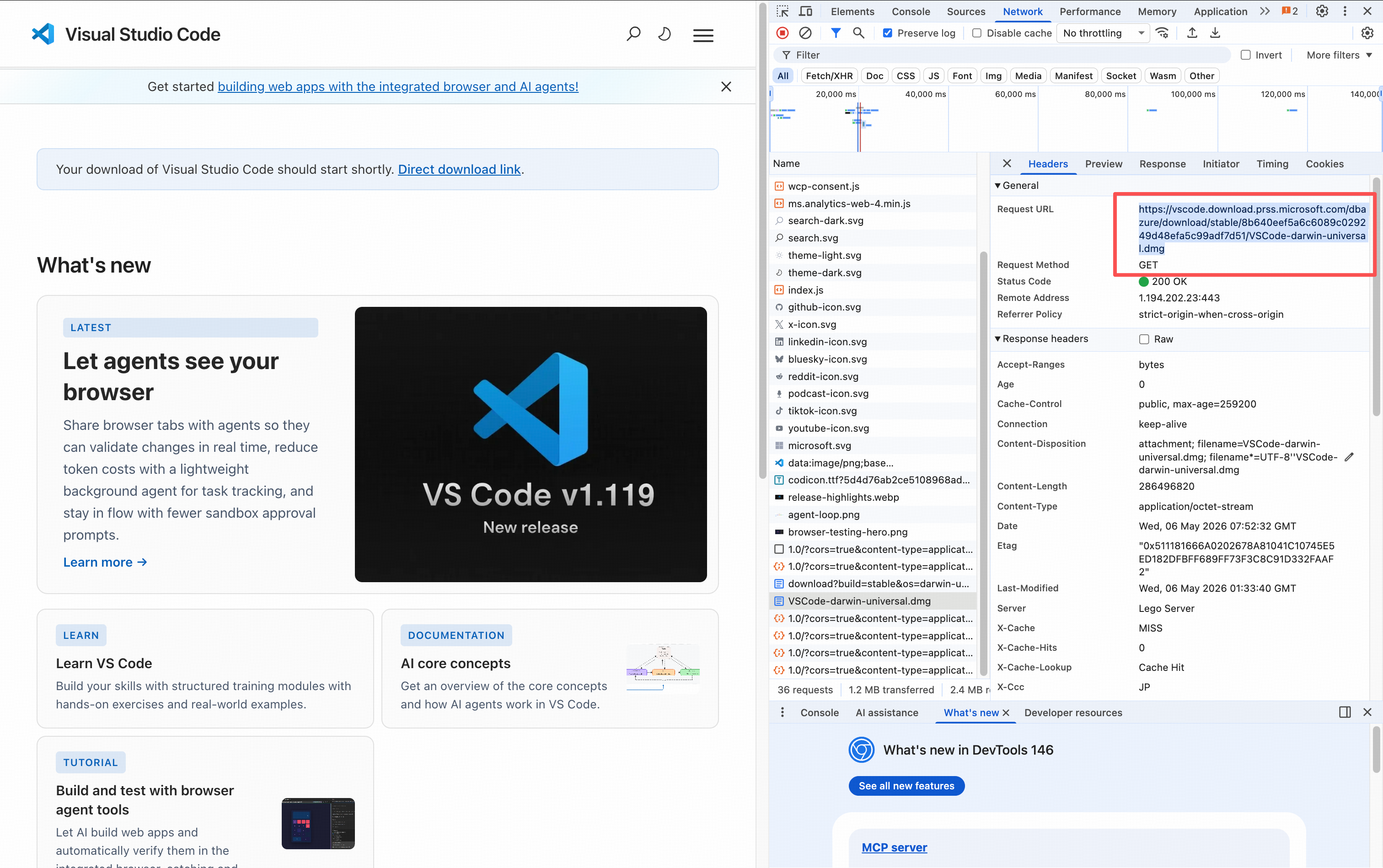This screenshot has width=1383, height=868.
Task: Select the index.js request row
Action: [x=872, y=290]
